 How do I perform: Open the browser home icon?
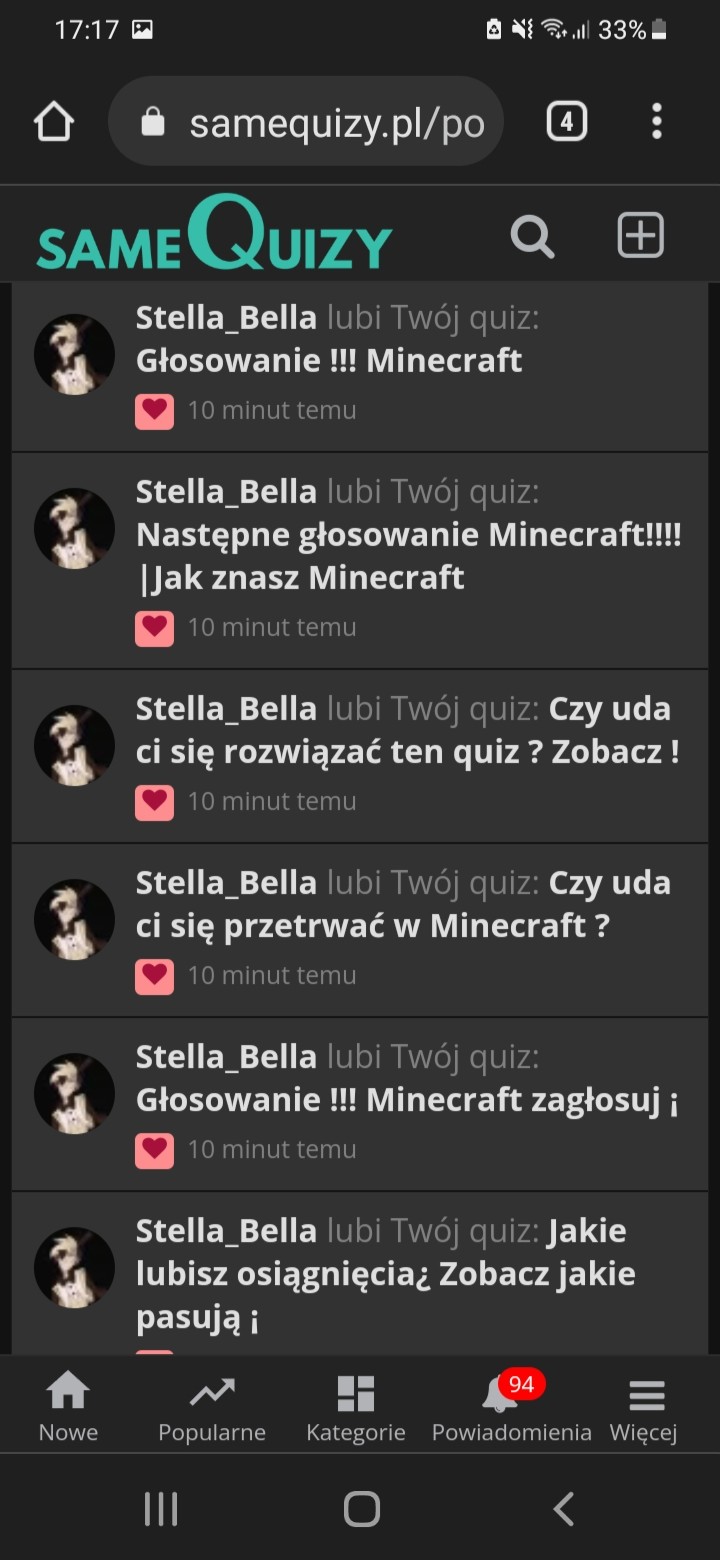tap(54, 122)
